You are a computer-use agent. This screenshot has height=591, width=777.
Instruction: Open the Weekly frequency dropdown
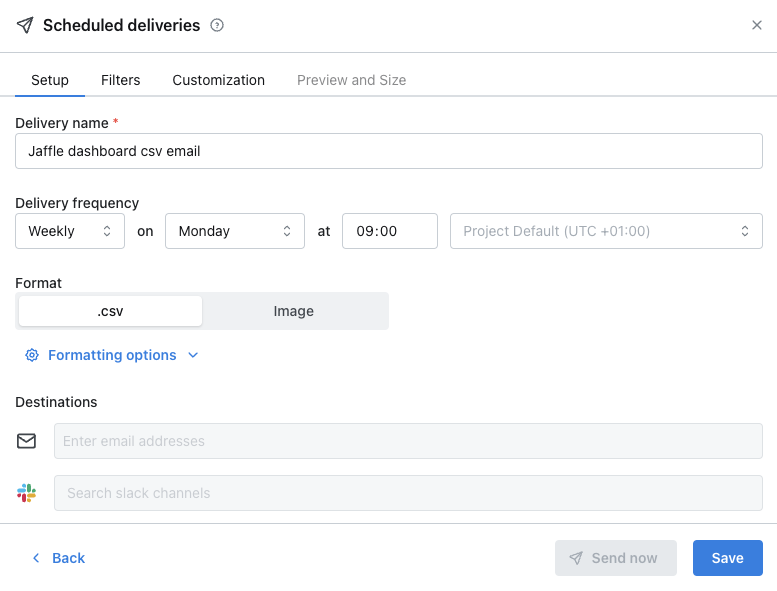[70, 231]
